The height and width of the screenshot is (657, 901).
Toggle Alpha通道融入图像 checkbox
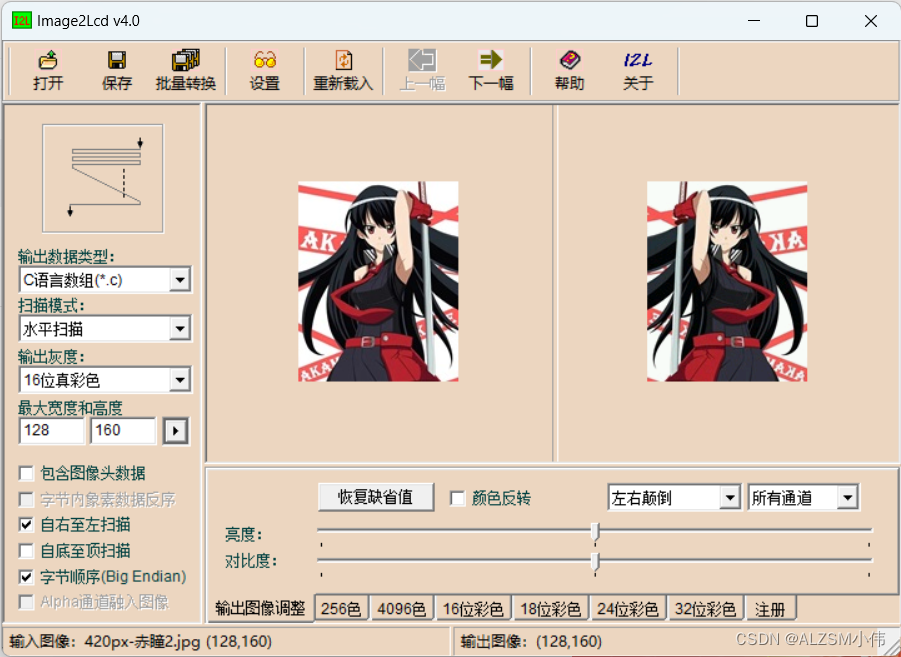pyautogui.click(x=26, y=602)
